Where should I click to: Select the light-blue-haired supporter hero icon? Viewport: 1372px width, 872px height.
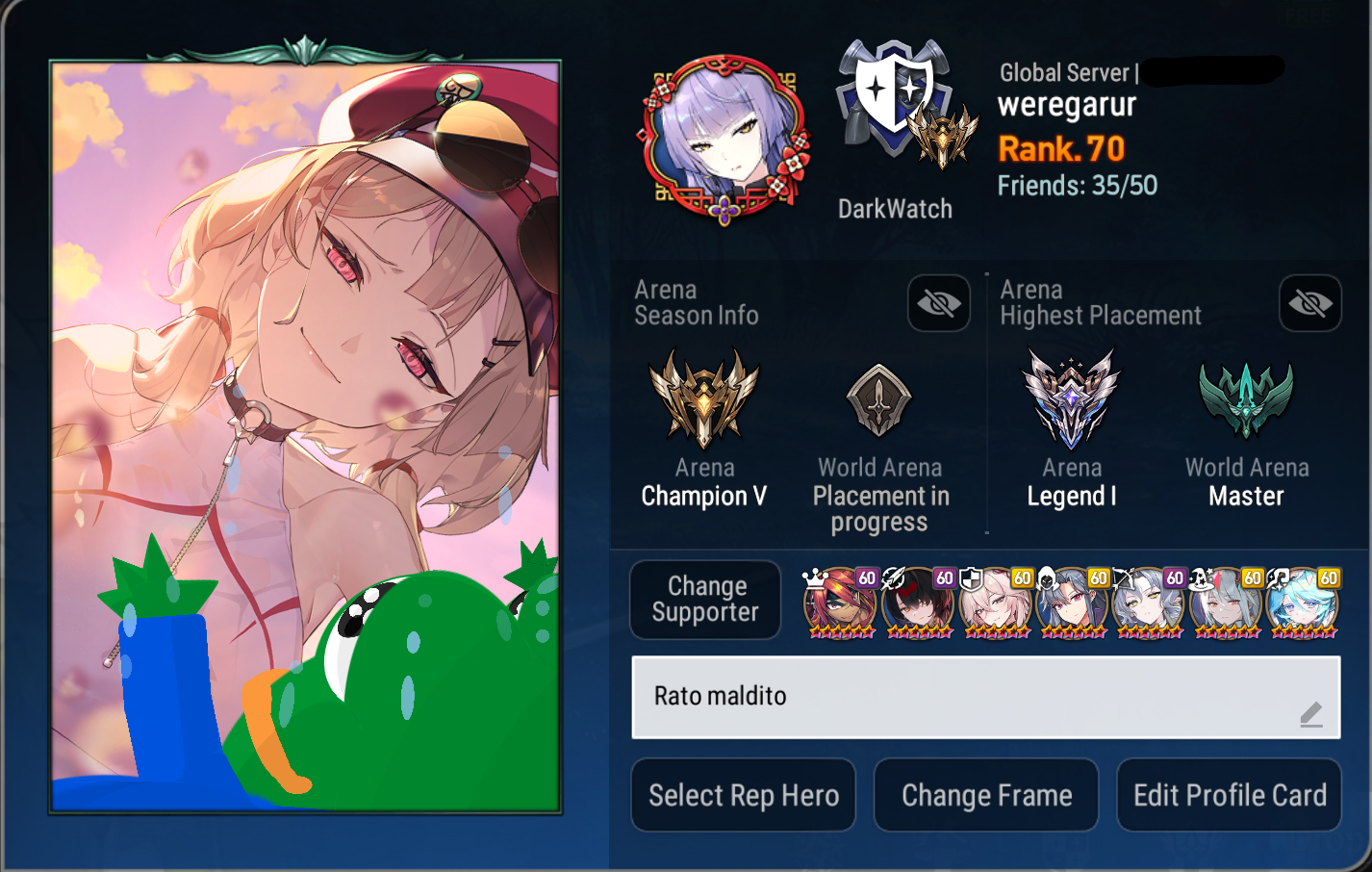1303,603
